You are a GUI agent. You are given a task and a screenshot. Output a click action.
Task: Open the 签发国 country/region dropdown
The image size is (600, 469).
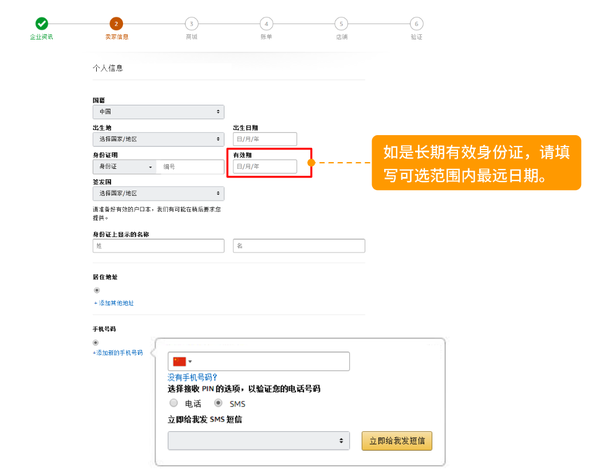tap(158, 194)
